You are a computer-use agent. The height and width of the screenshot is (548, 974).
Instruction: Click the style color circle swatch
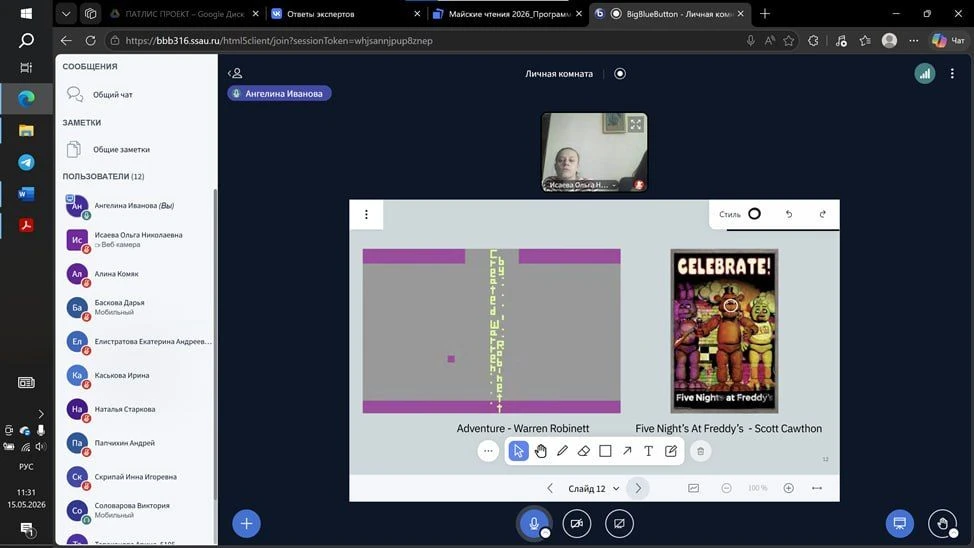point(754,214)
